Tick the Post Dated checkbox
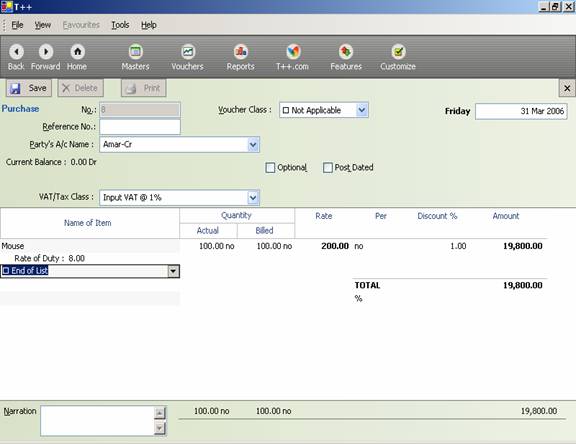 tap(328, 168)
